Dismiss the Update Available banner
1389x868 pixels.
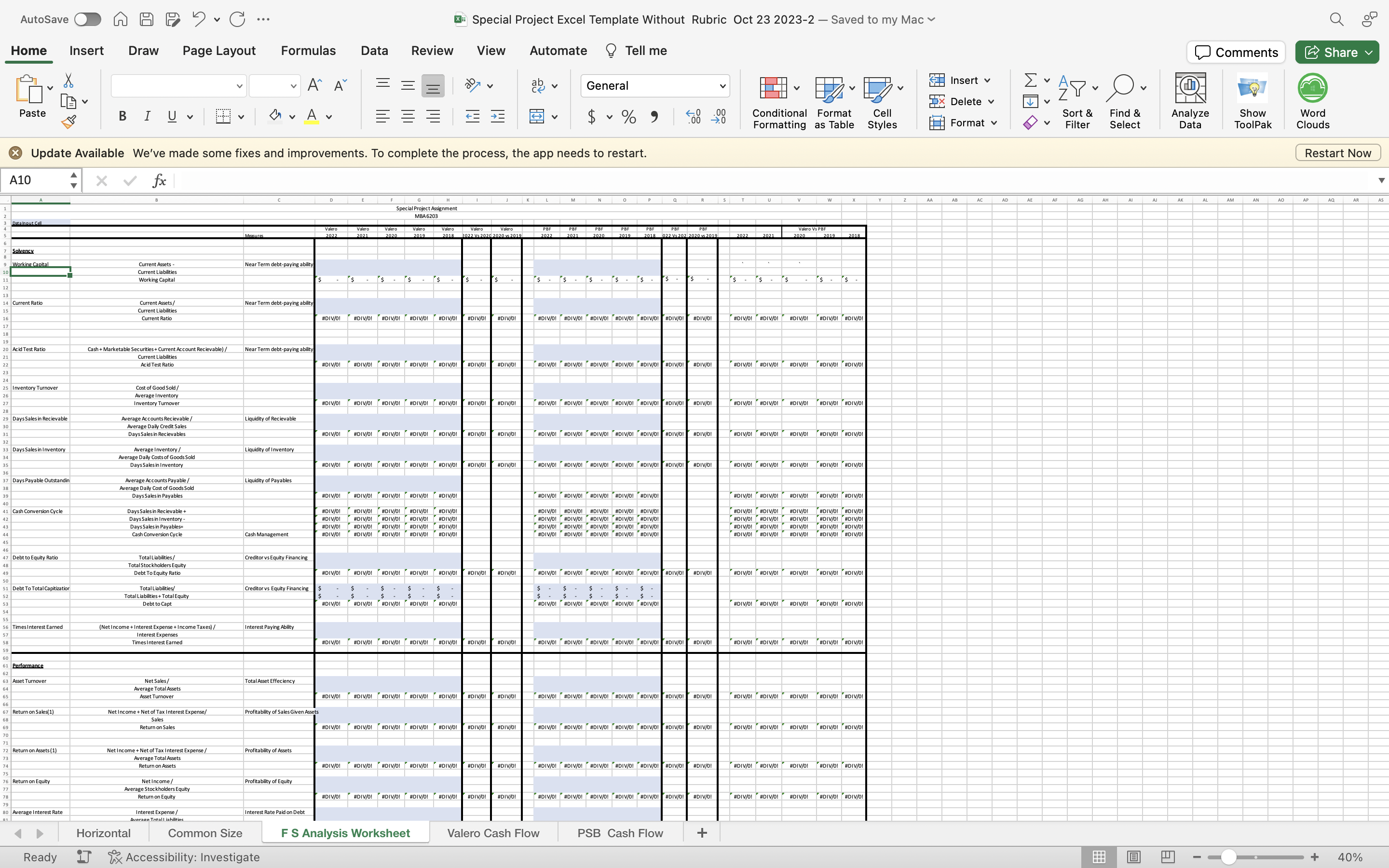[15, 153]
